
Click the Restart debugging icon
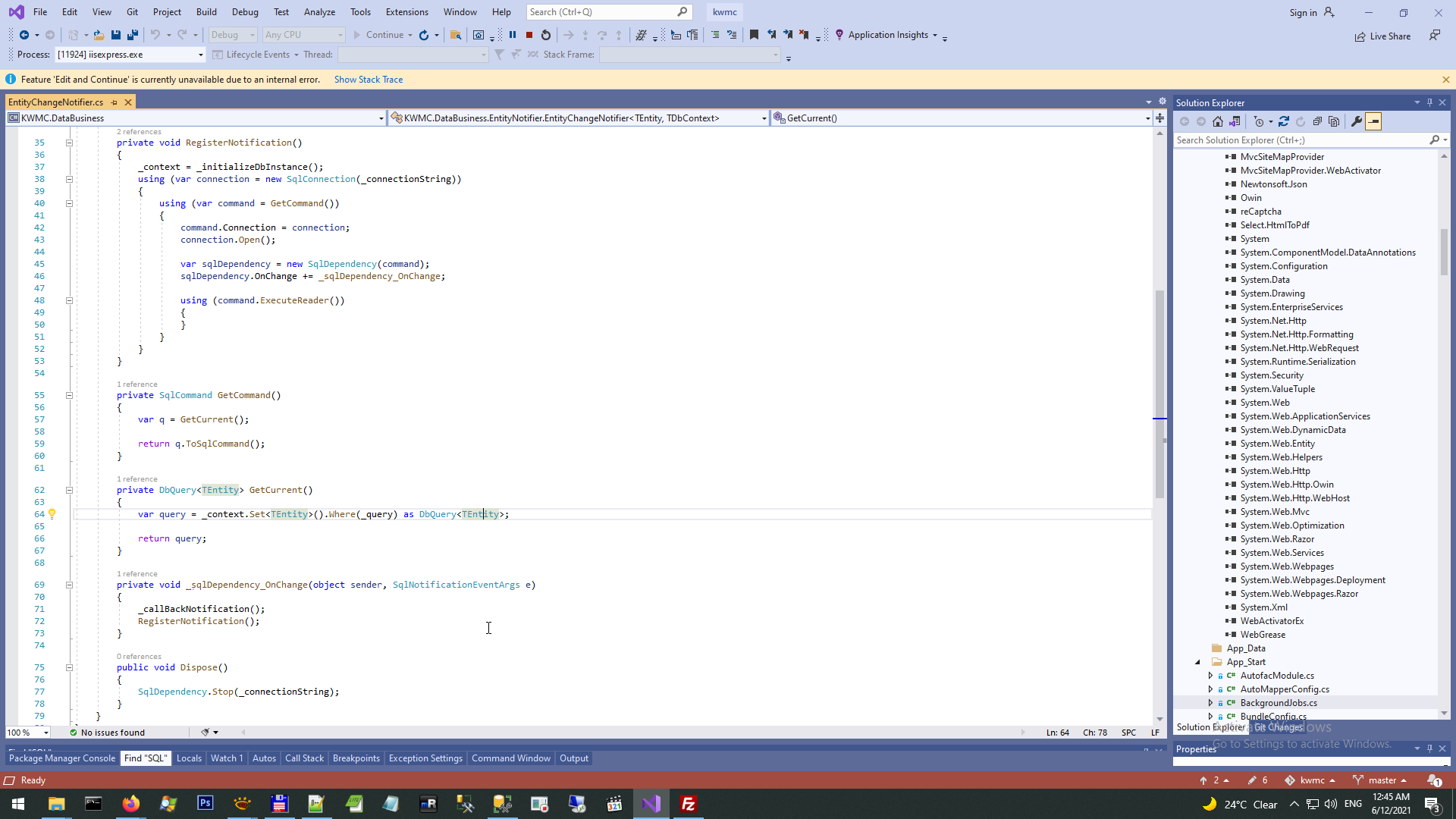pyautogui.click(x=546, y=35)
